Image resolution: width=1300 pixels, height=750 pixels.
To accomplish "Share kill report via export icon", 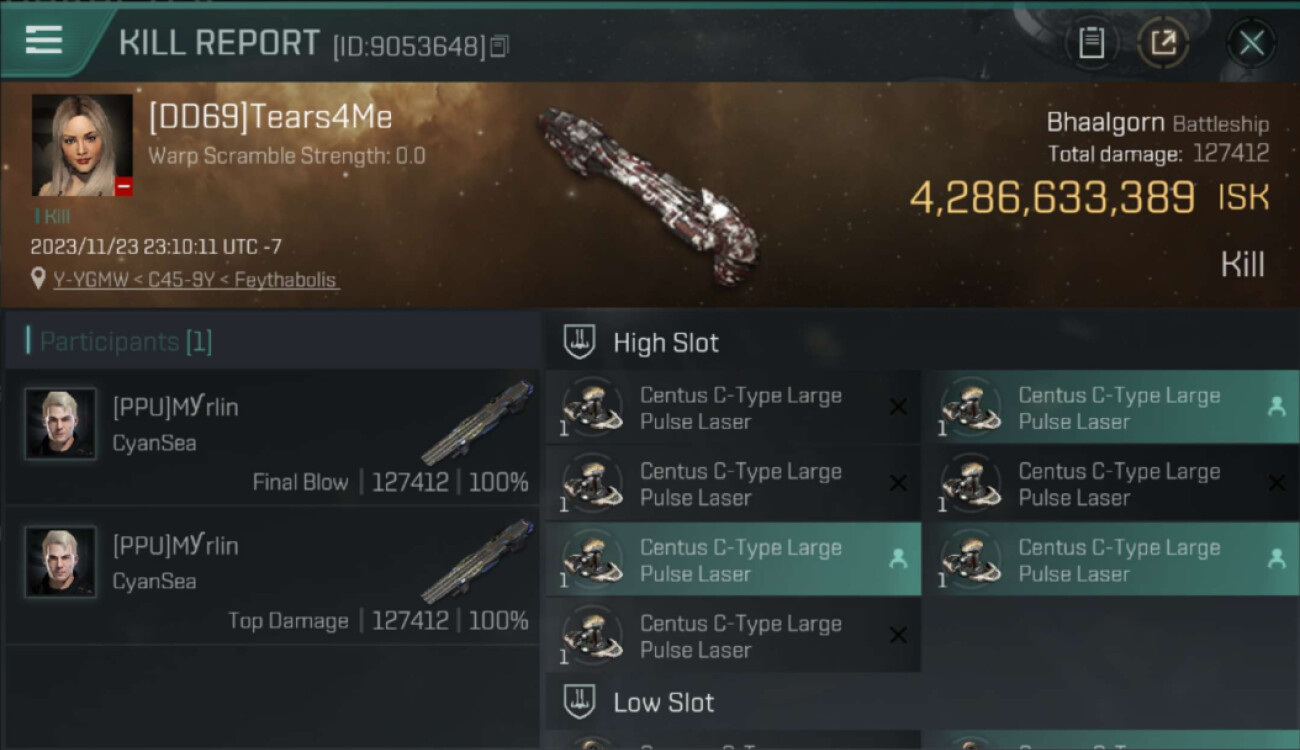I will [x=1163, y=43].
